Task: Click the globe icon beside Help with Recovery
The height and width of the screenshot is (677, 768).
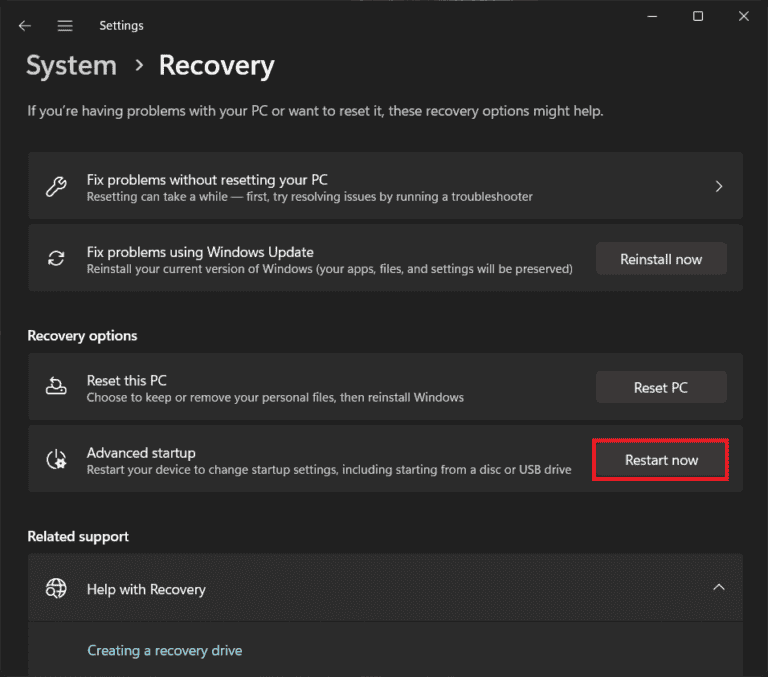Action: pyautogui.click(x=57, y=589)
